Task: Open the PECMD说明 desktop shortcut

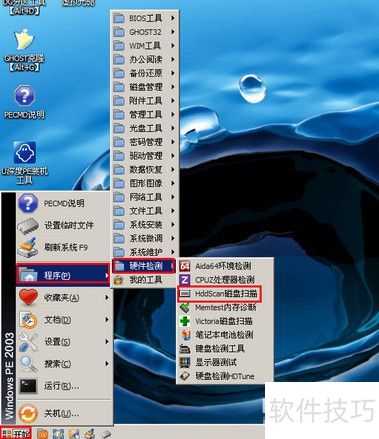Action: click(24, 102)
